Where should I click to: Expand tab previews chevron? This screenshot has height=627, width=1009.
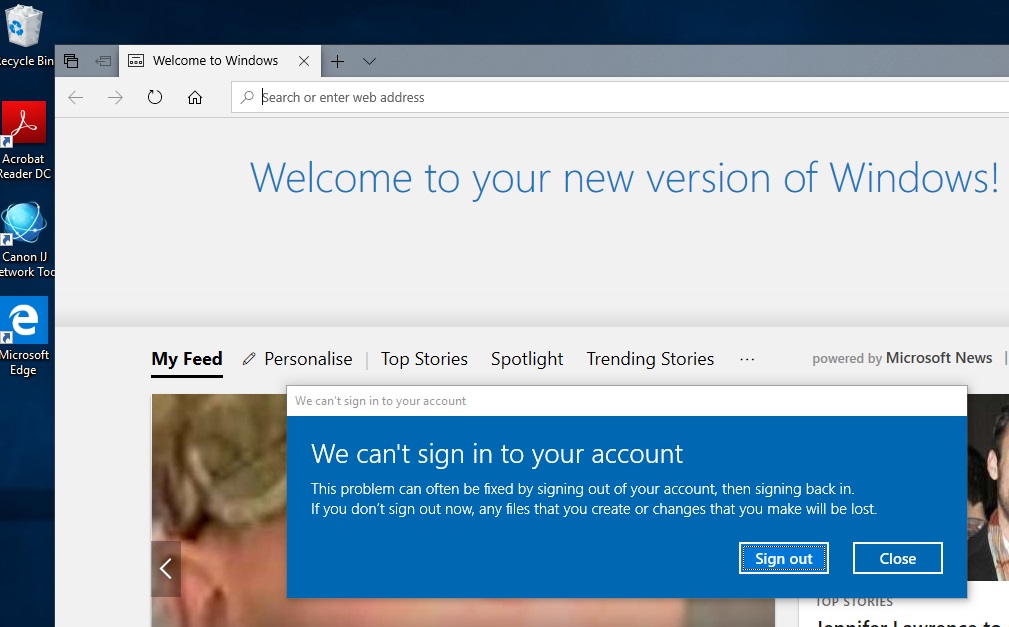click(x=369, y=62)
